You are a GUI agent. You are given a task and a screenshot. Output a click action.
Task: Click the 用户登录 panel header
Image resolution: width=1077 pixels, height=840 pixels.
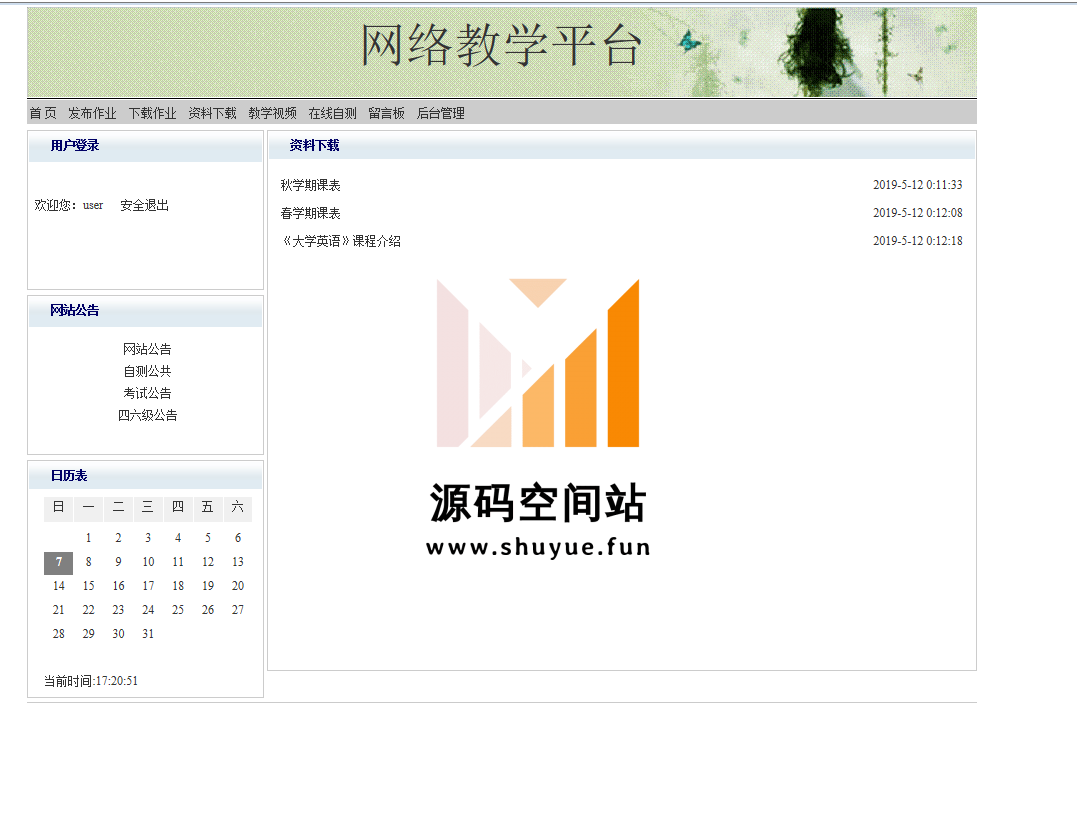click(146, 146)
